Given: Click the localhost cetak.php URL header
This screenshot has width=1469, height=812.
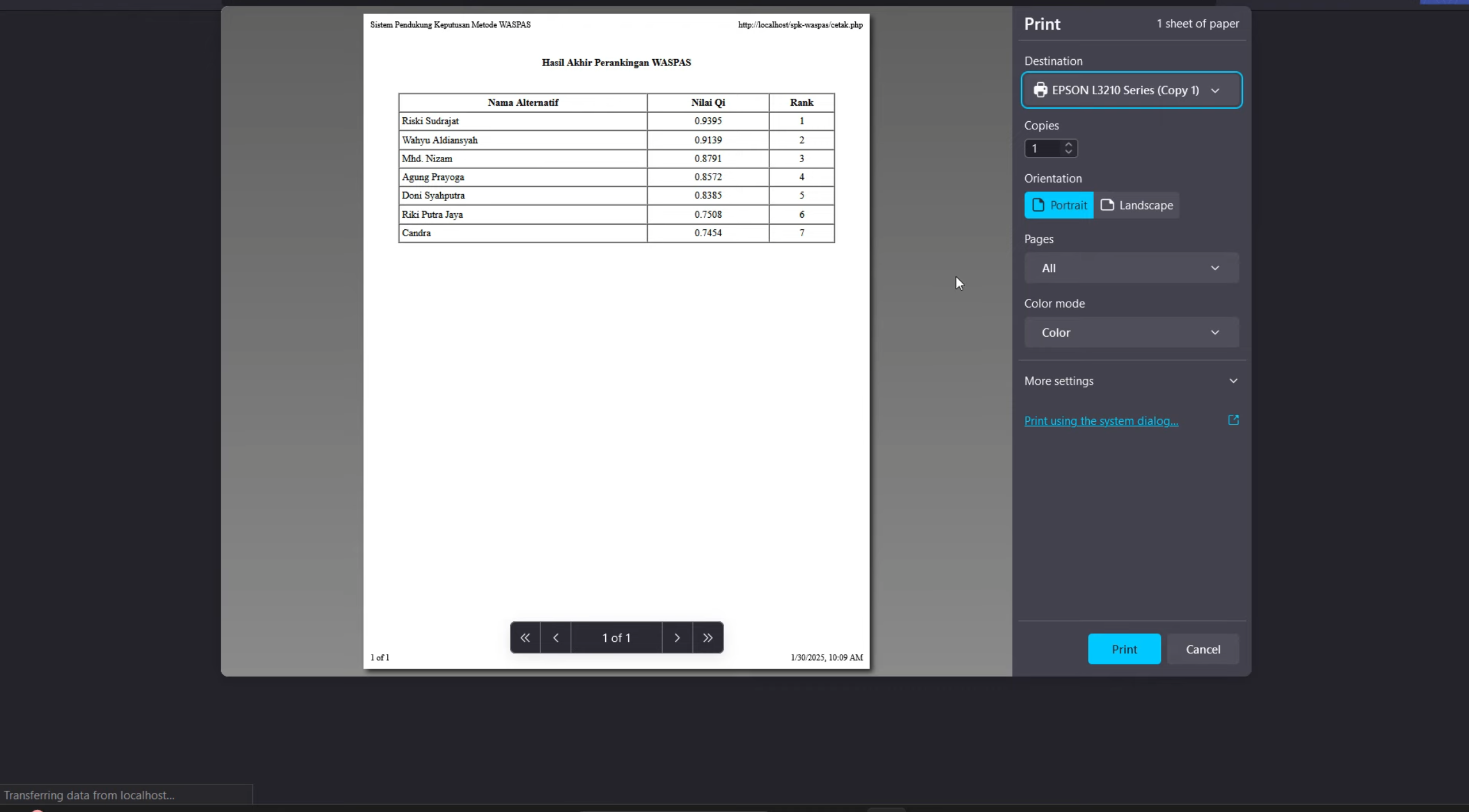Looking at the screenshot, I should (800, 25).
